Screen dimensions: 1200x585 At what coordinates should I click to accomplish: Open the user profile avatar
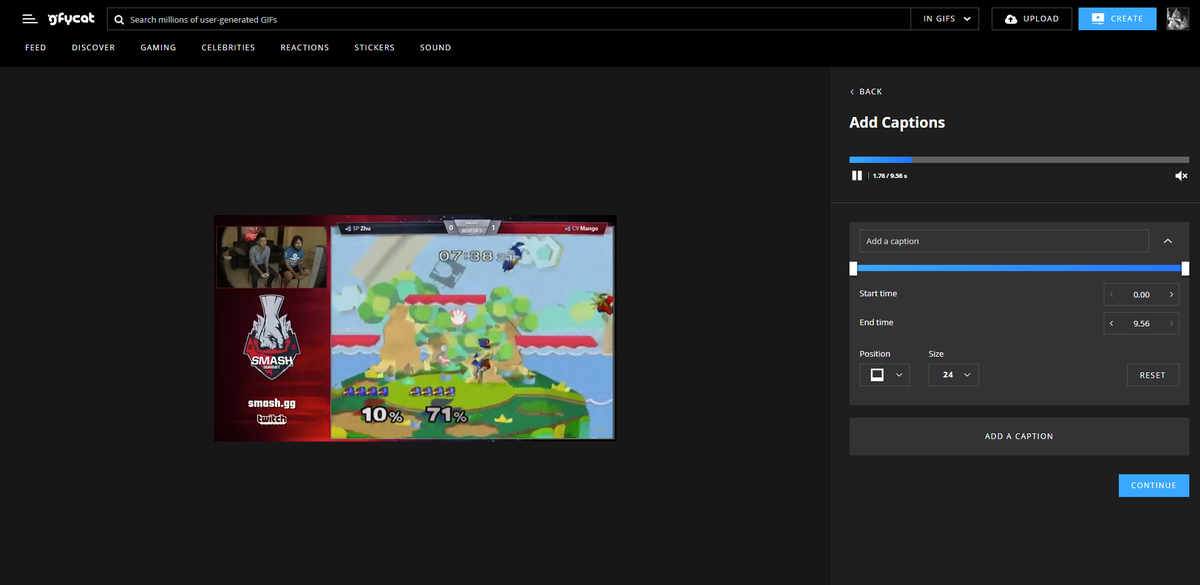(x=1178, y=18)
